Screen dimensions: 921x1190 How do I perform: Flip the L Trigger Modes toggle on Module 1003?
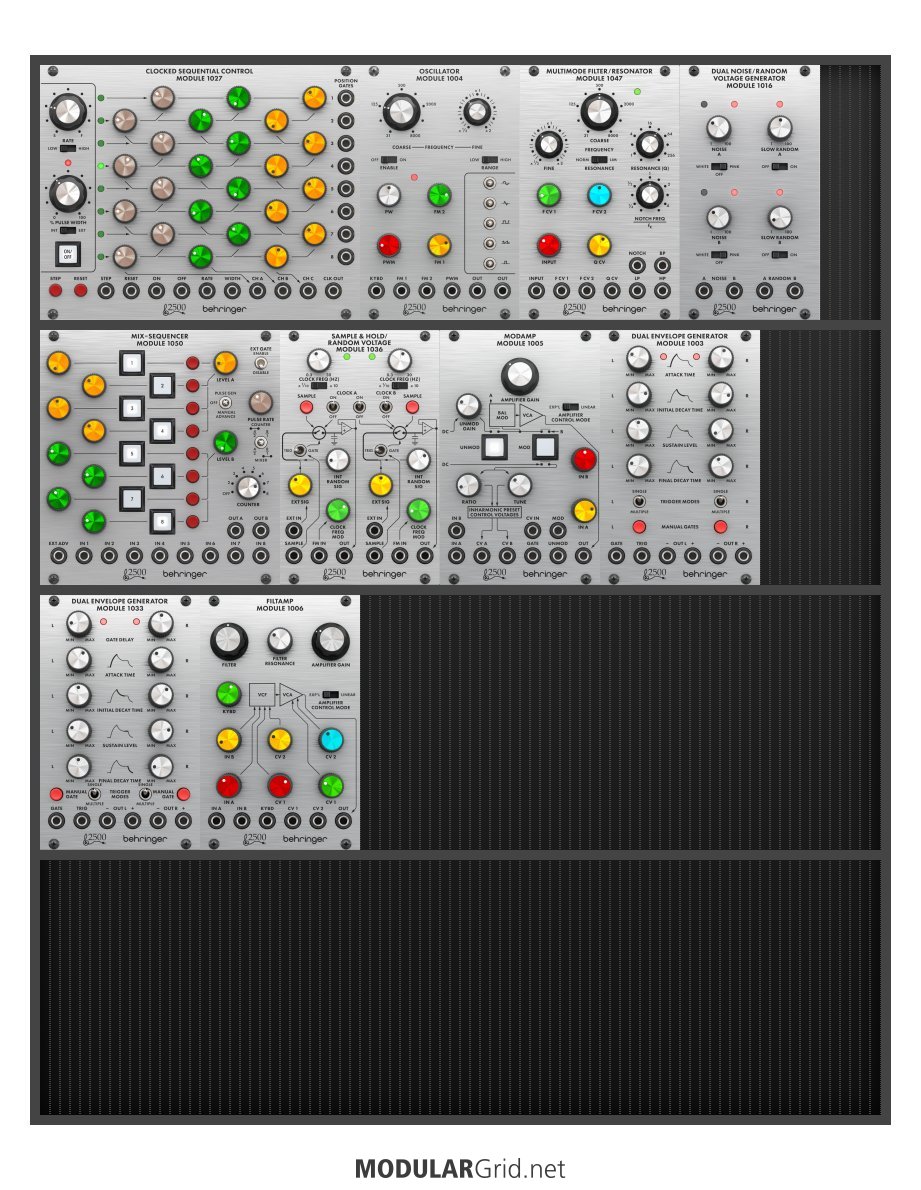point(639,502)
